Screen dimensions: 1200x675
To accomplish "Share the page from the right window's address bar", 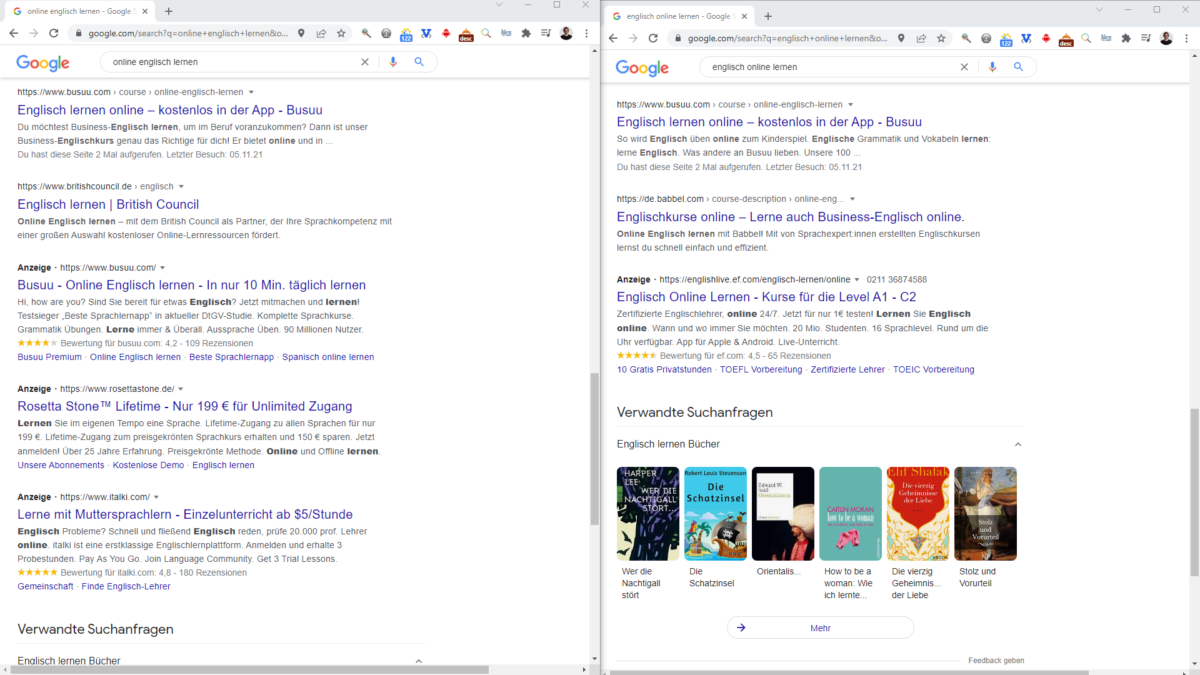I will tap(921, 38).
